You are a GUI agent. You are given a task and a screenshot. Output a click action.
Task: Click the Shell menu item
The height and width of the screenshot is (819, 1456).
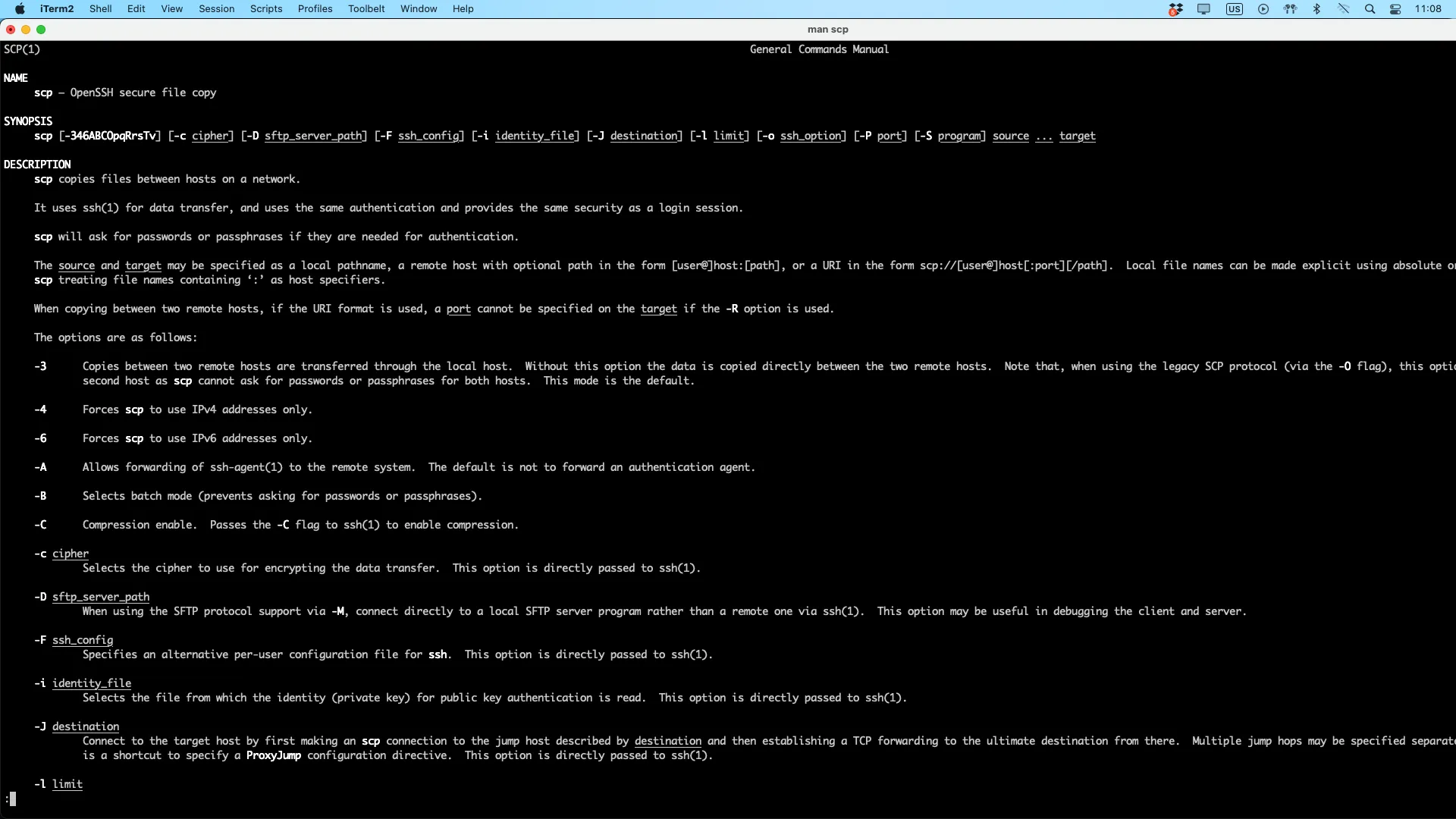click(100, 9)
